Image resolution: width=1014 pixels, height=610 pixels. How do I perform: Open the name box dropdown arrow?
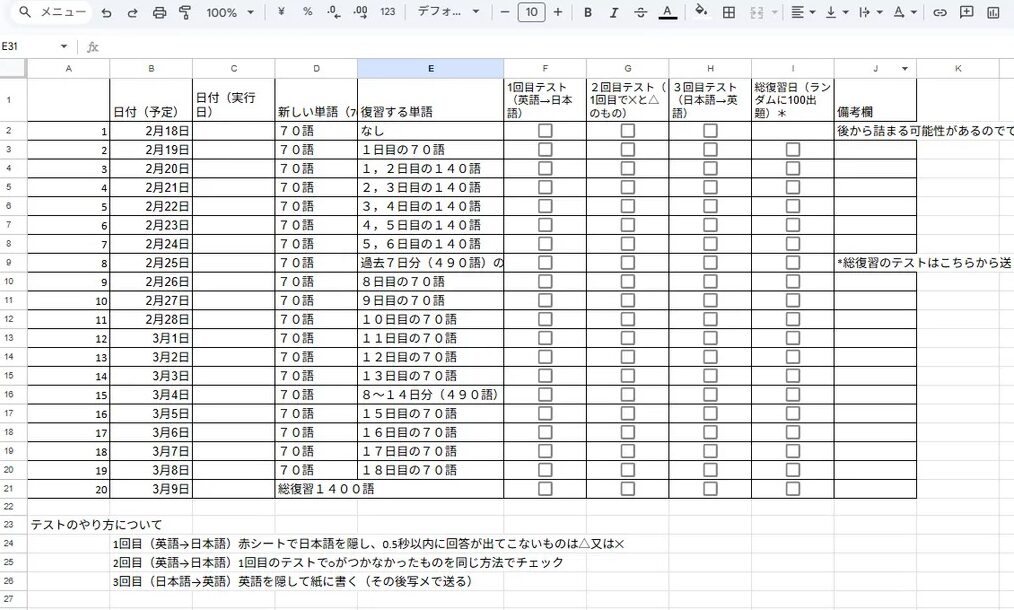click(63, 46)
